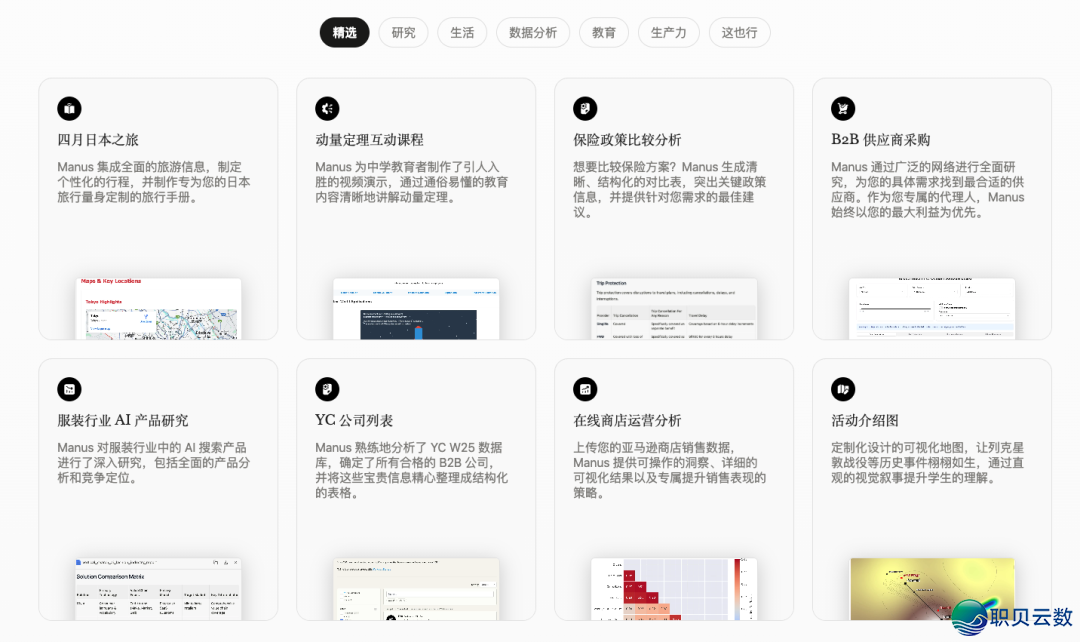Image resolution: width=1080 pixels, height=642 pixels.
Task: Open the Trip Protection table preview thumbnail
Action: coord(674,309)
